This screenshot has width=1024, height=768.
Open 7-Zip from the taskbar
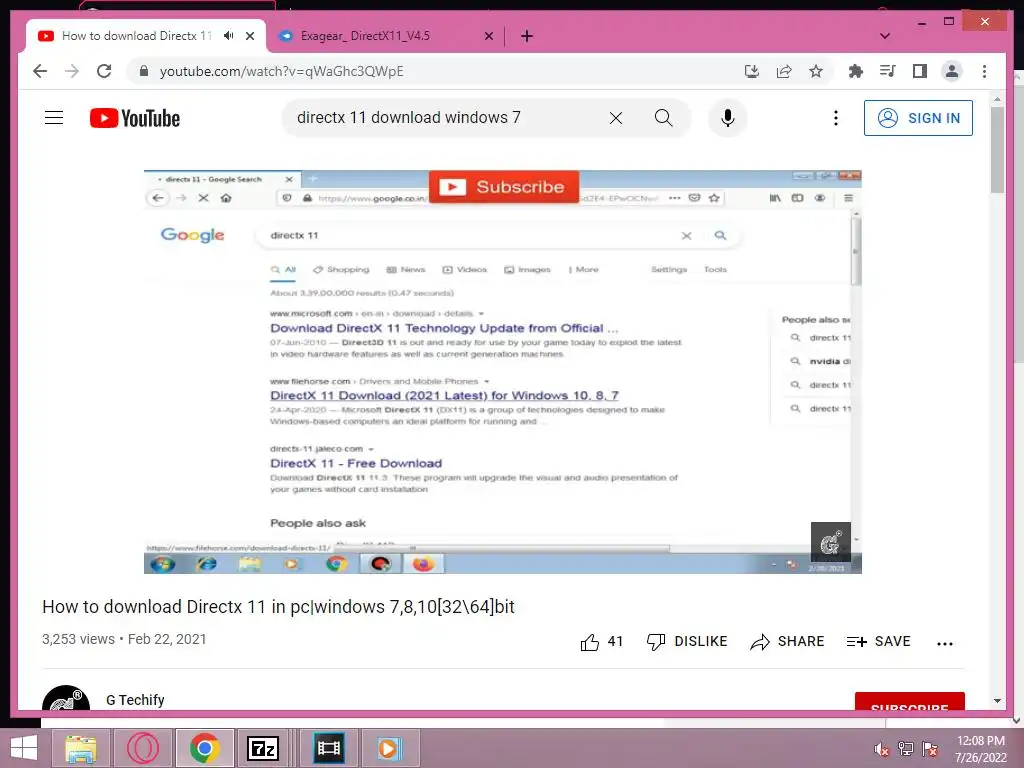[263, 748]
